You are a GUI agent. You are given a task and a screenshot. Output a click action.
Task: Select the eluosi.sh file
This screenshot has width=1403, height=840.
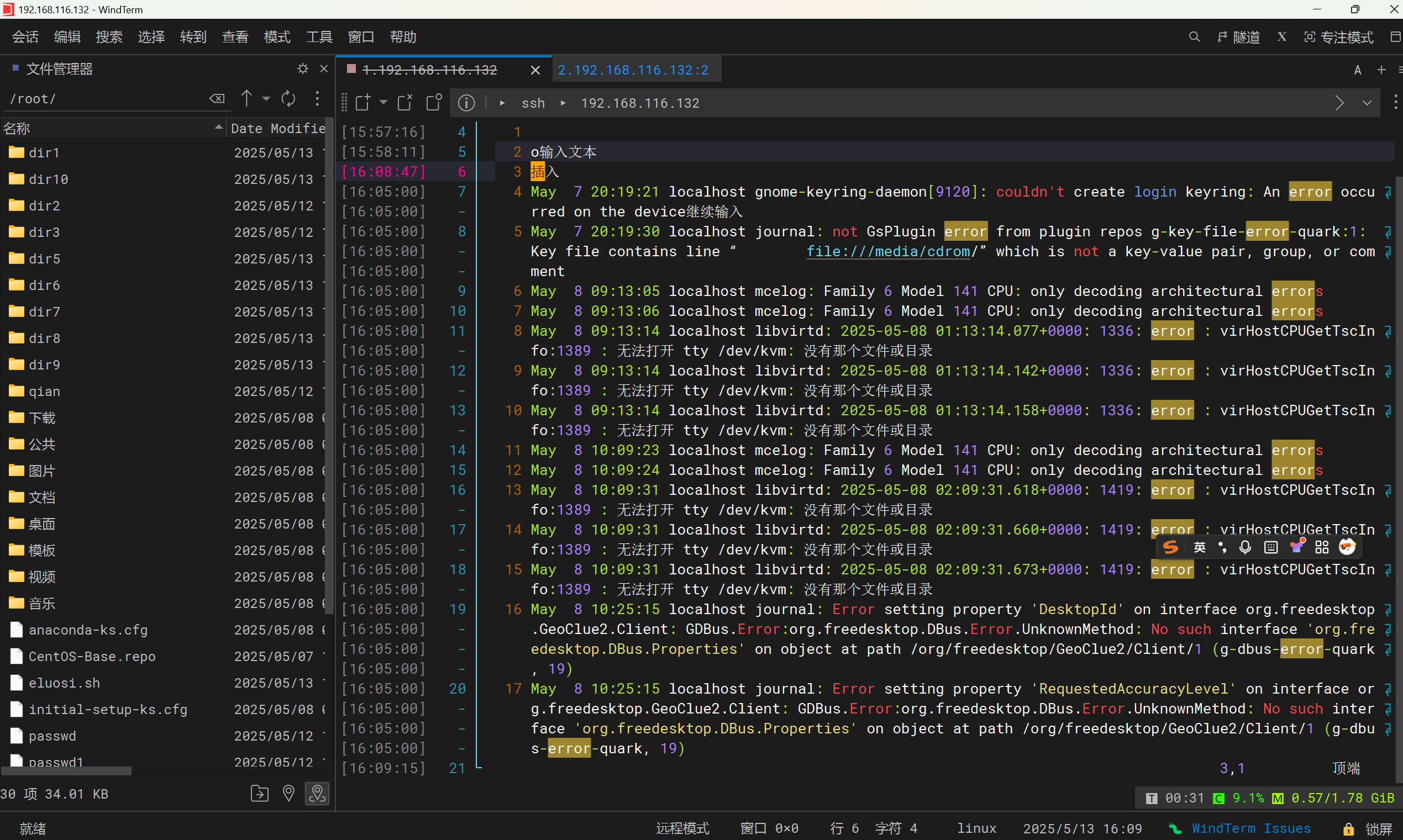64,683
